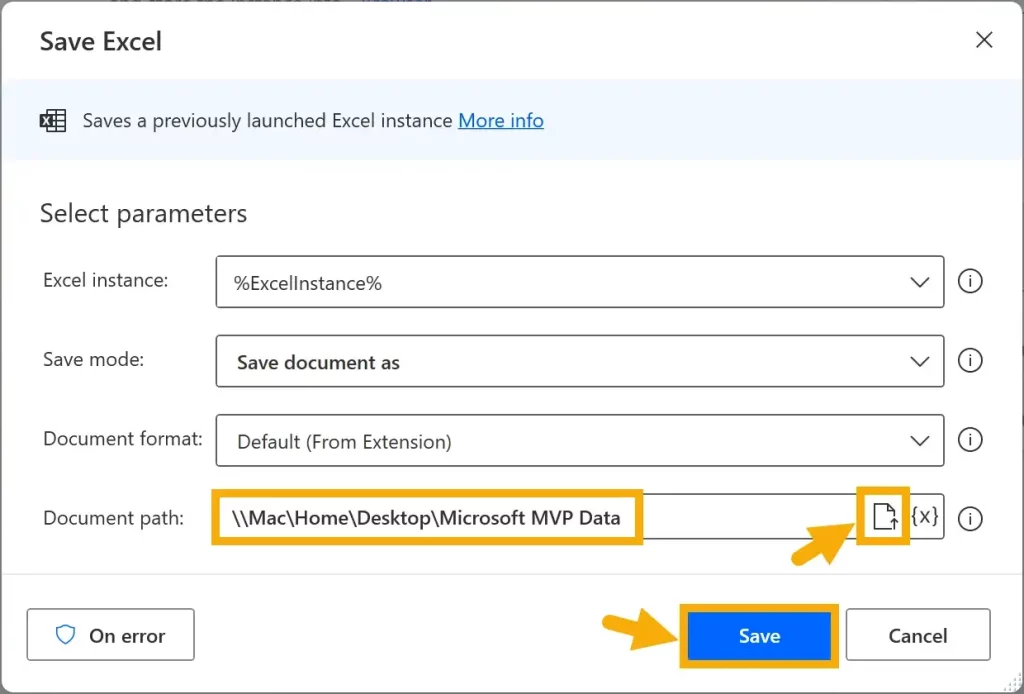
Task: Expand the Excel instance dropdown
Action: click(x=920, y=283)
